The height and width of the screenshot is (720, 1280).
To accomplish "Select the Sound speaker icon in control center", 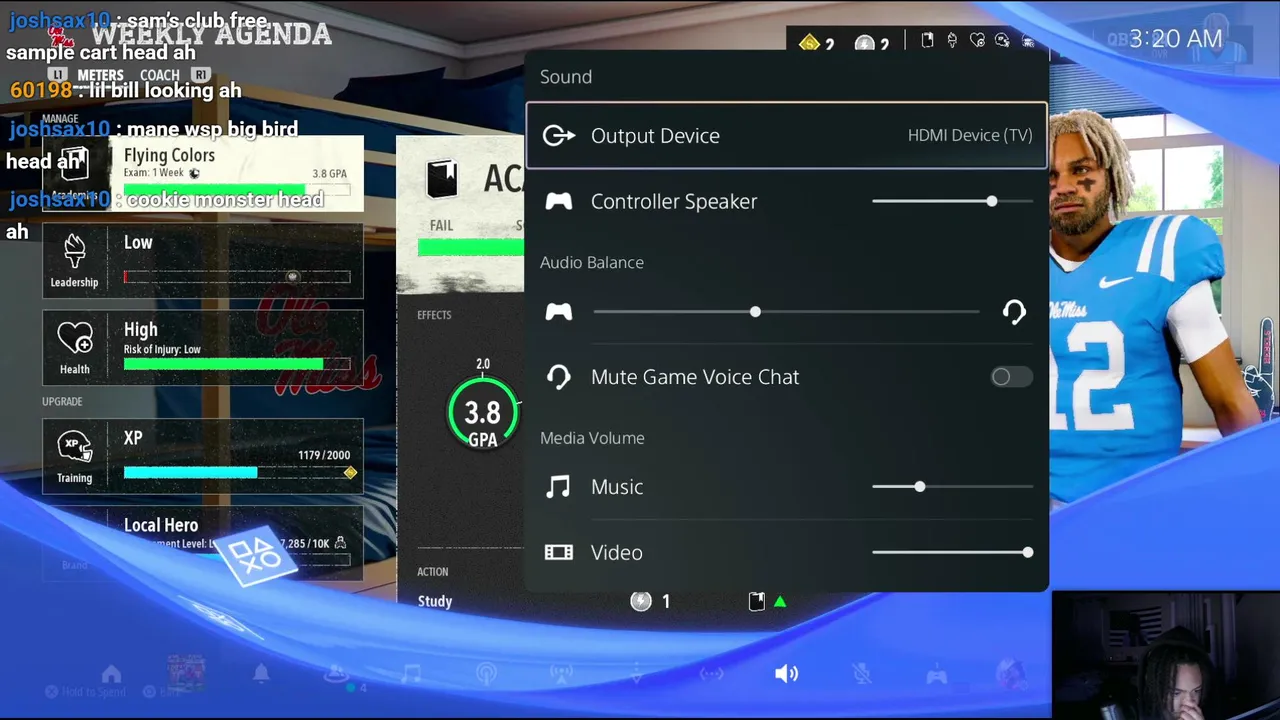I will [787, 674].
